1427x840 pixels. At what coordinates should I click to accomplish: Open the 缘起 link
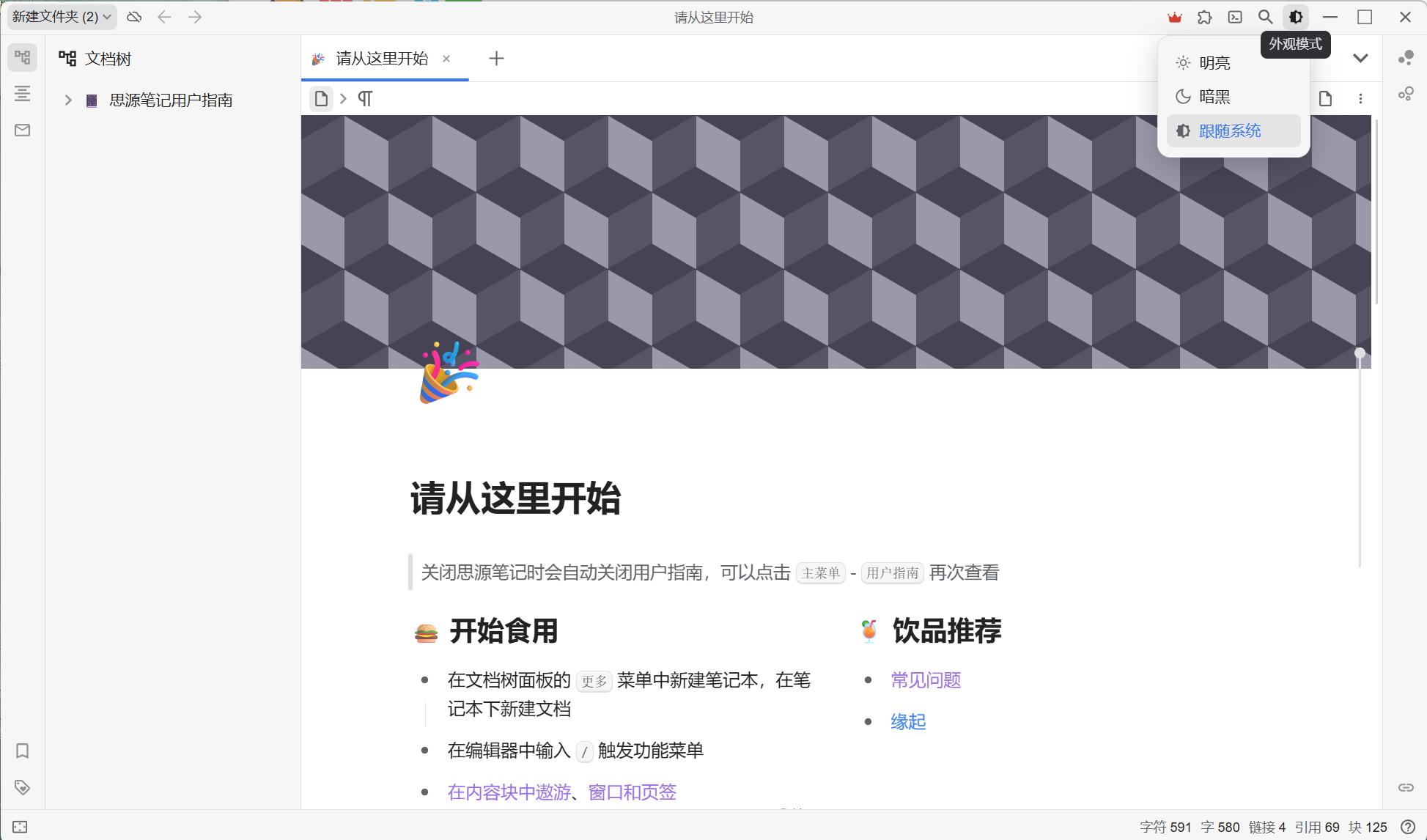coord(907,721)
